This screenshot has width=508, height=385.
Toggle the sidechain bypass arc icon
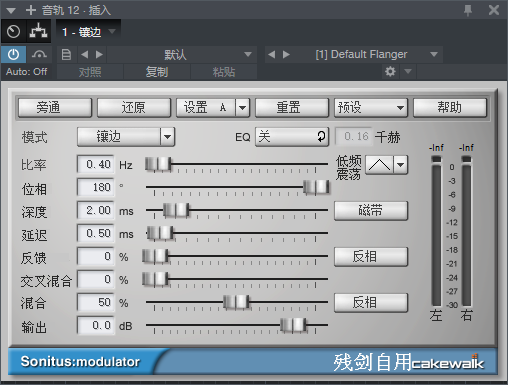click(x=39, y=54)
